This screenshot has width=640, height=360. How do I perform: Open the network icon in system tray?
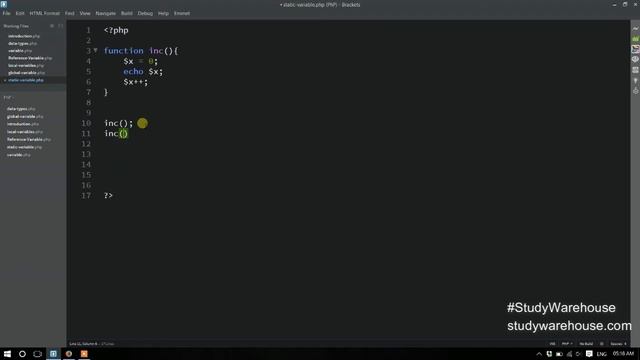coord(569,354)
